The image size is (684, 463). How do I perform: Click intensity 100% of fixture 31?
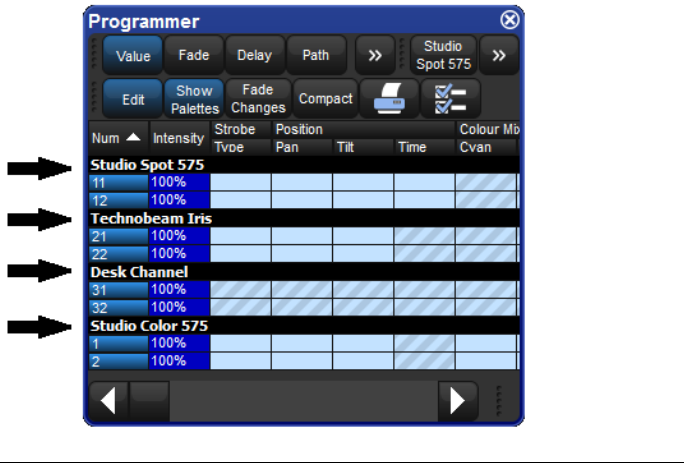pyautogui.click(x=180, y=290)
